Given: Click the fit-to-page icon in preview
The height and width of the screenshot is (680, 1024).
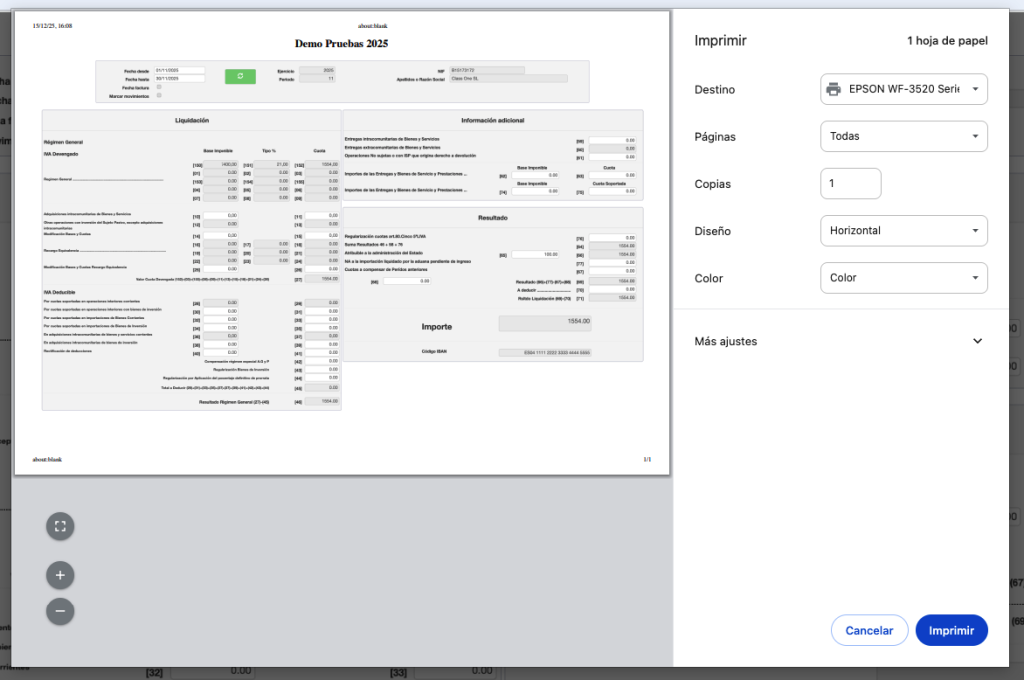Looking at the screenshot, I should pos(60,525).
